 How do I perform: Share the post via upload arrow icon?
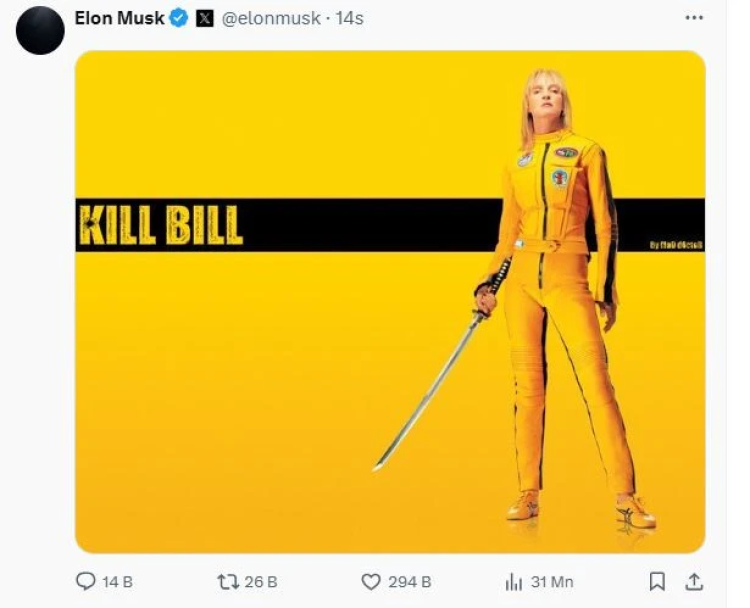694,581
